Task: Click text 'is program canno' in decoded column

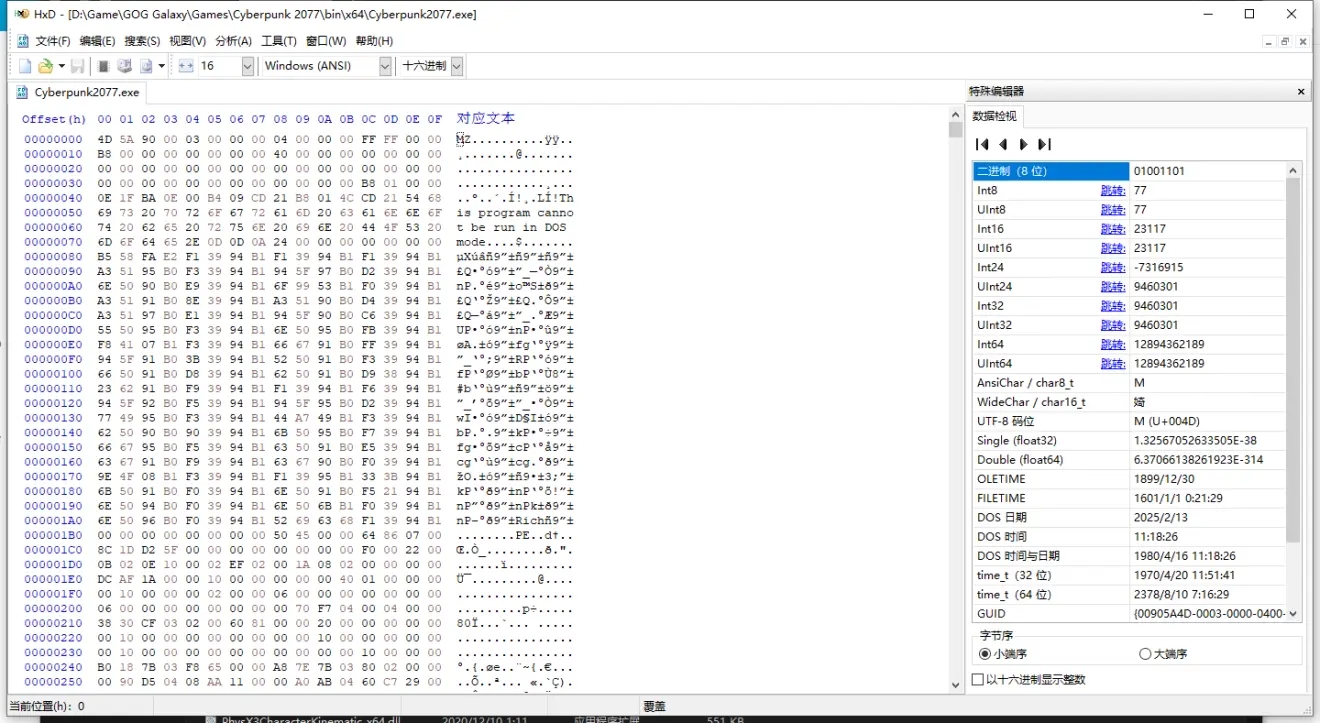Action: tap(515, 212)
